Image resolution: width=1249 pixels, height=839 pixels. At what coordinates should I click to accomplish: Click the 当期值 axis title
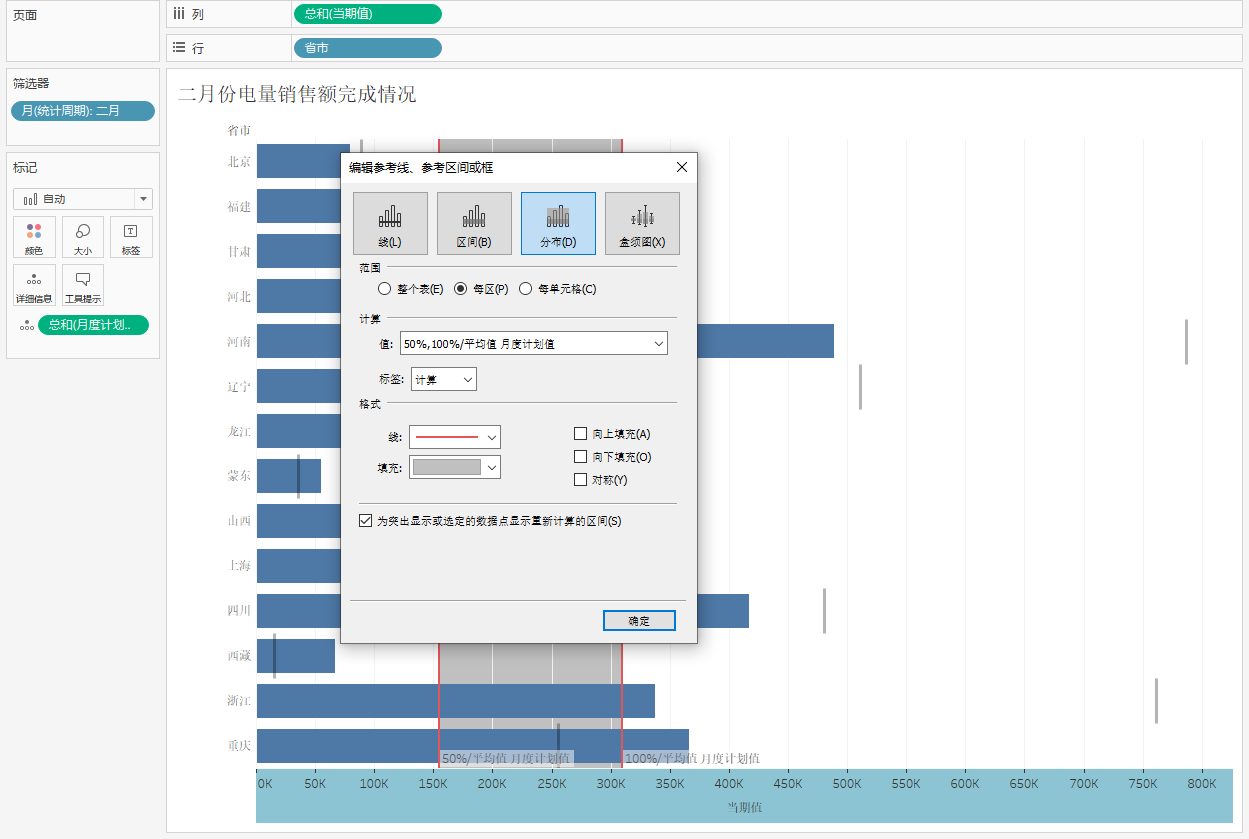tap(744, 806)
